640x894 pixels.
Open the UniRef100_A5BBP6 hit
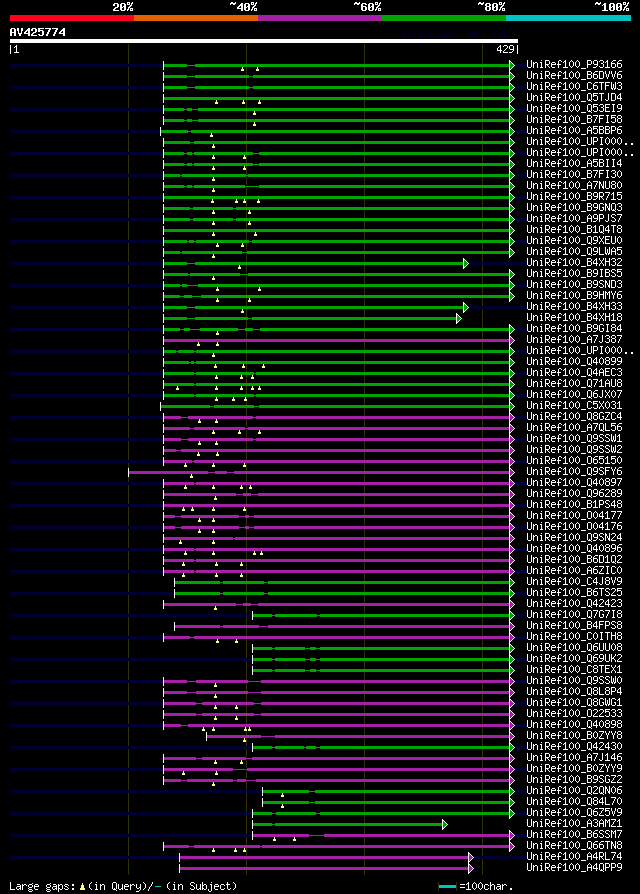point(574,131)
